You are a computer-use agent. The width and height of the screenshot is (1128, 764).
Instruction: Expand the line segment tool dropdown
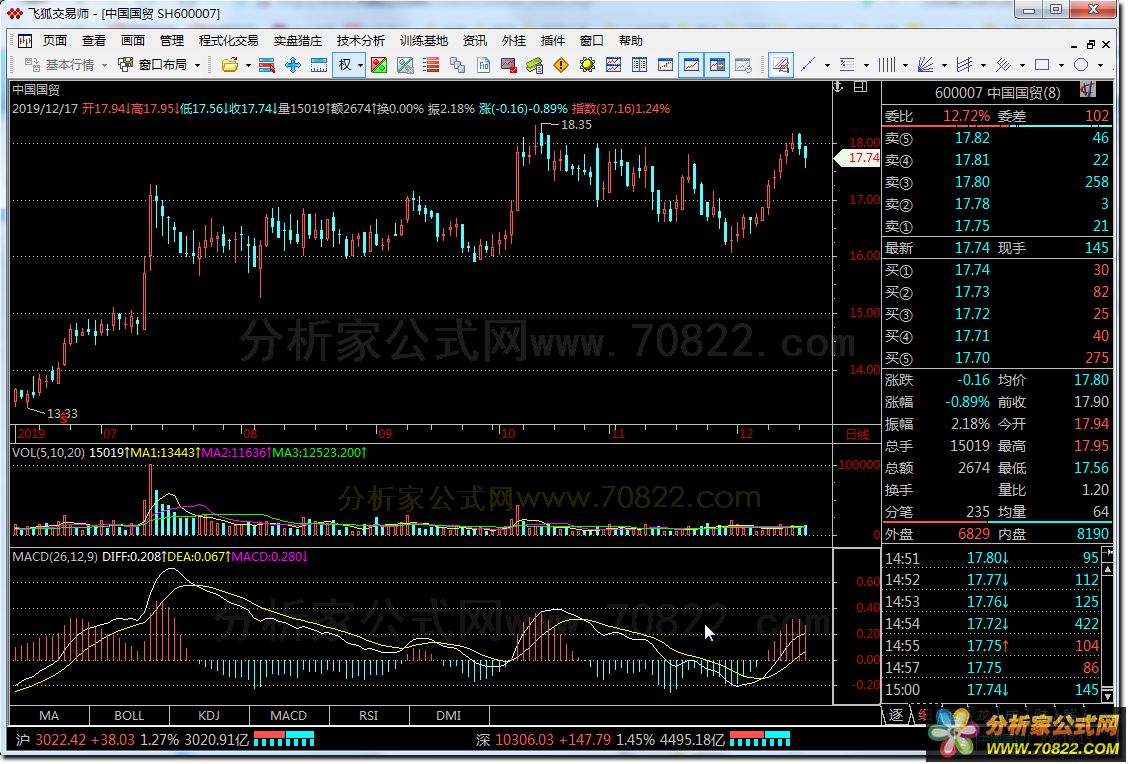[x=827, y=65]
